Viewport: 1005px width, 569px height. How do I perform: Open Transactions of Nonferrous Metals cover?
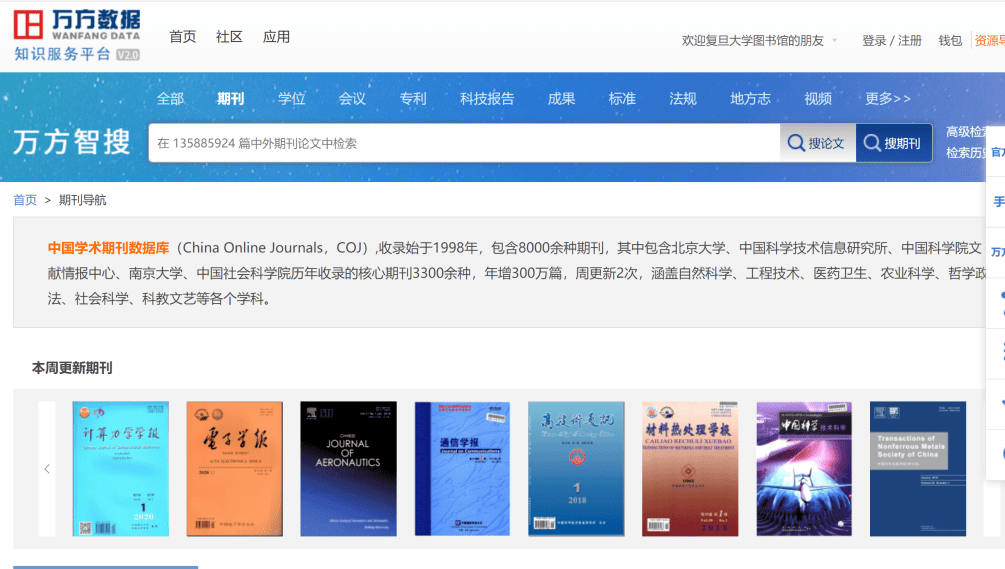click(918, 469)
